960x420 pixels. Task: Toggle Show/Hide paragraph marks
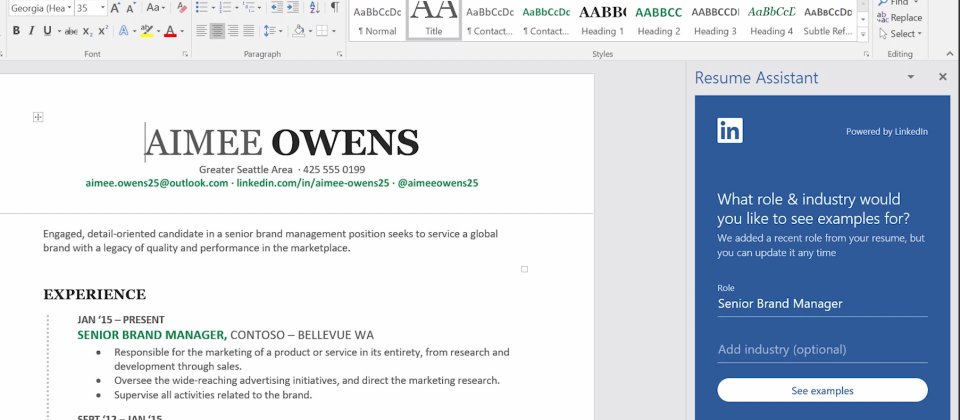pyautogui.click(x=335, y=7)
